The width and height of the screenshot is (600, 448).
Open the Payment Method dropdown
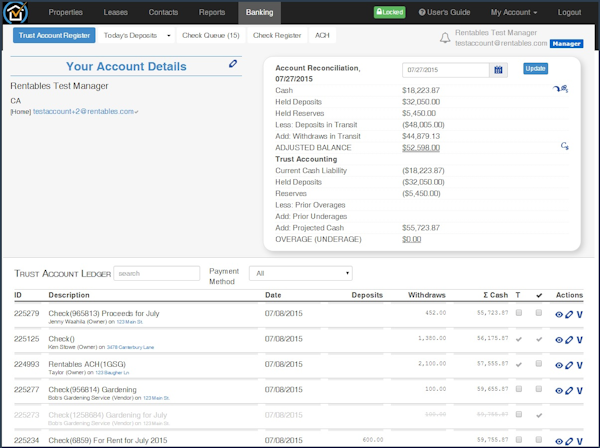301,273
